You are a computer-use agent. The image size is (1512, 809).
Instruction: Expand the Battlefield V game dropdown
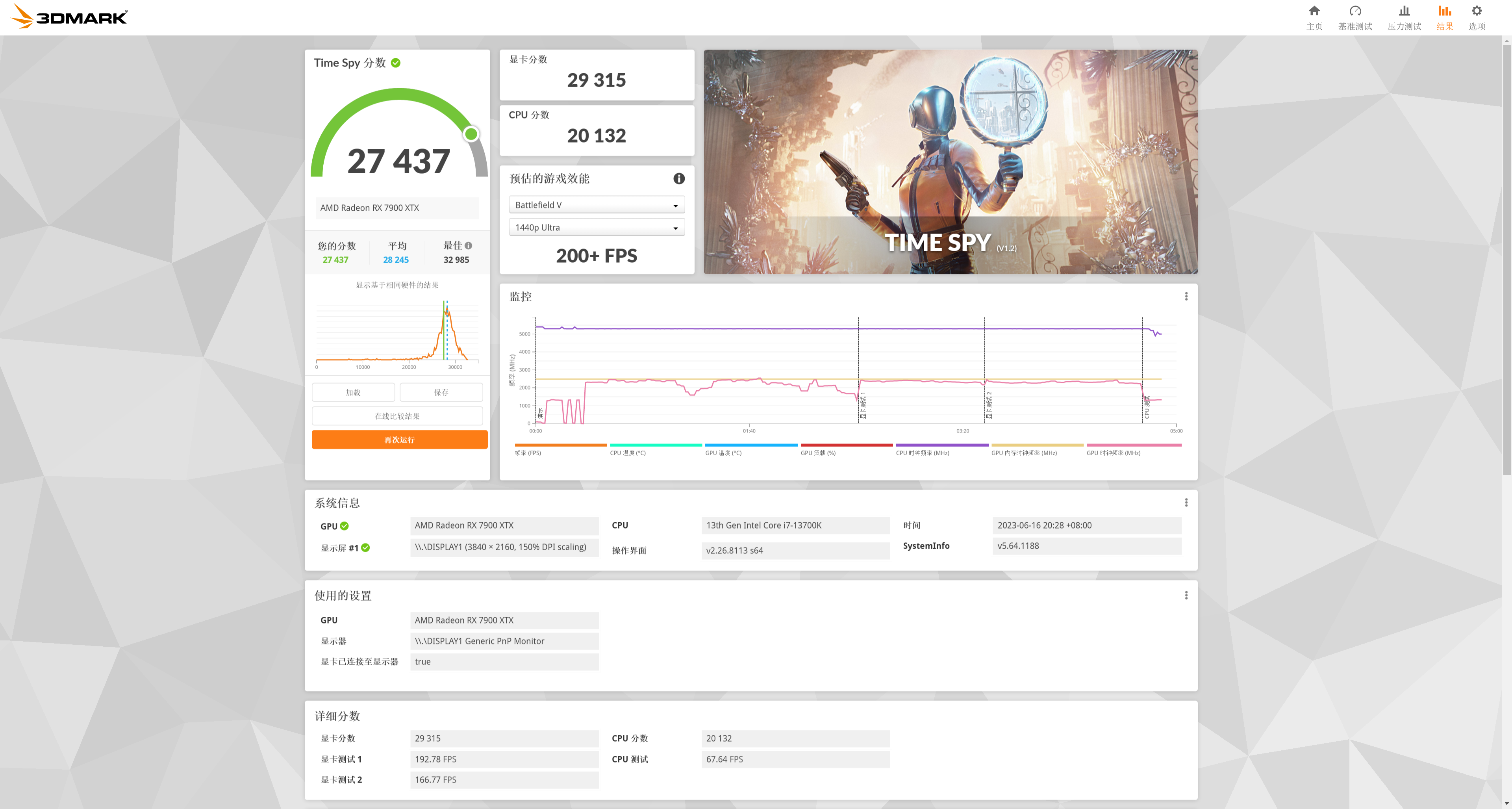click(x=597, y=205)
